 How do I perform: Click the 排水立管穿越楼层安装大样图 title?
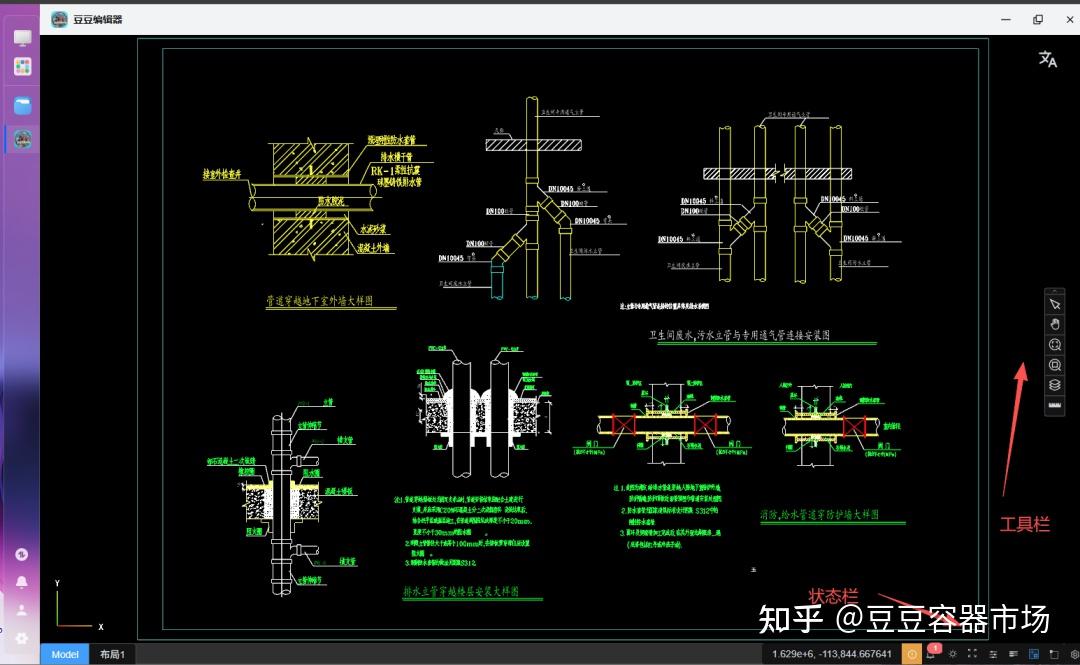(461, 591)
